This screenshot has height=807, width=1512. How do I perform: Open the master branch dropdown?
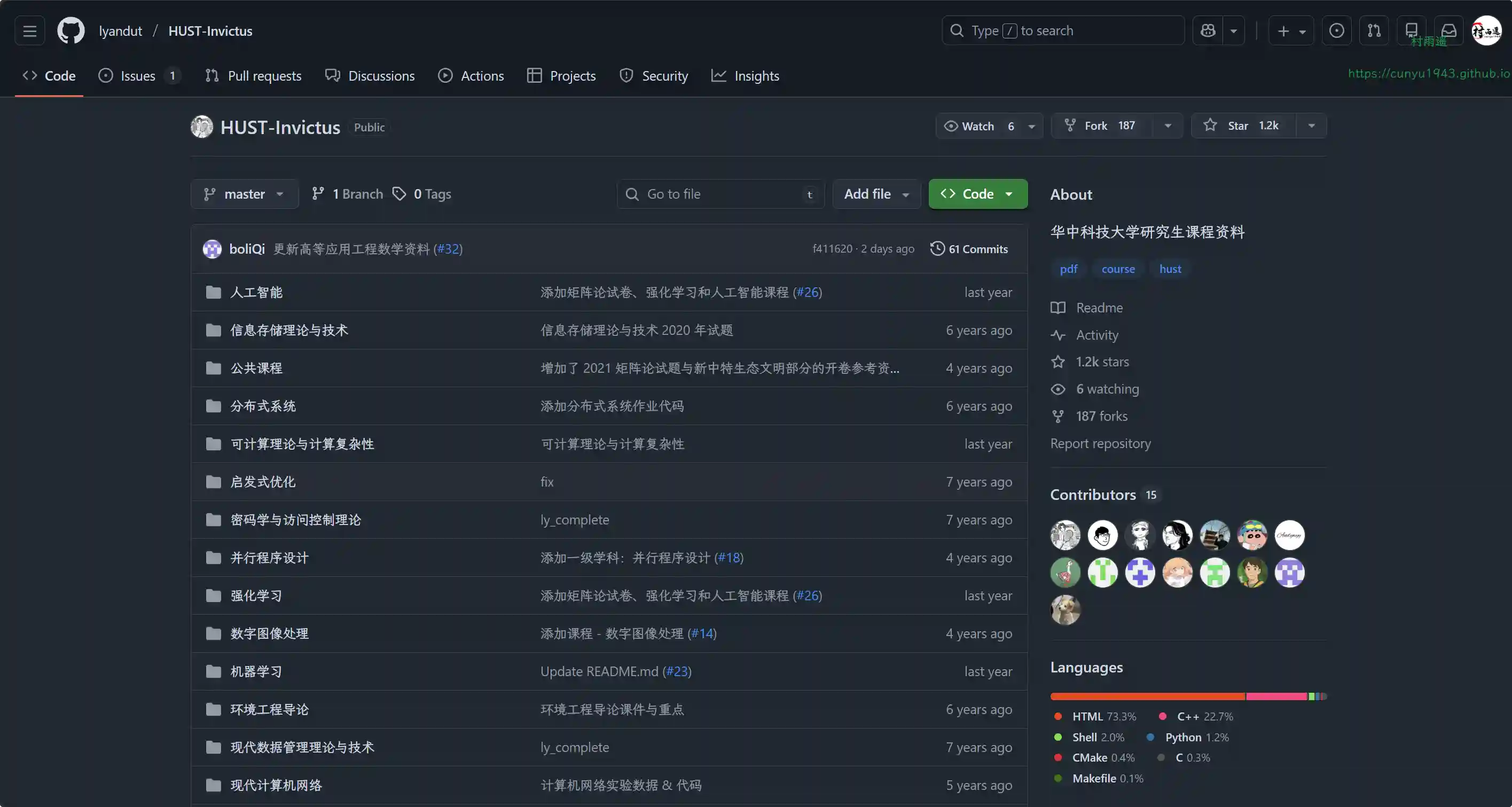(244, 194)
